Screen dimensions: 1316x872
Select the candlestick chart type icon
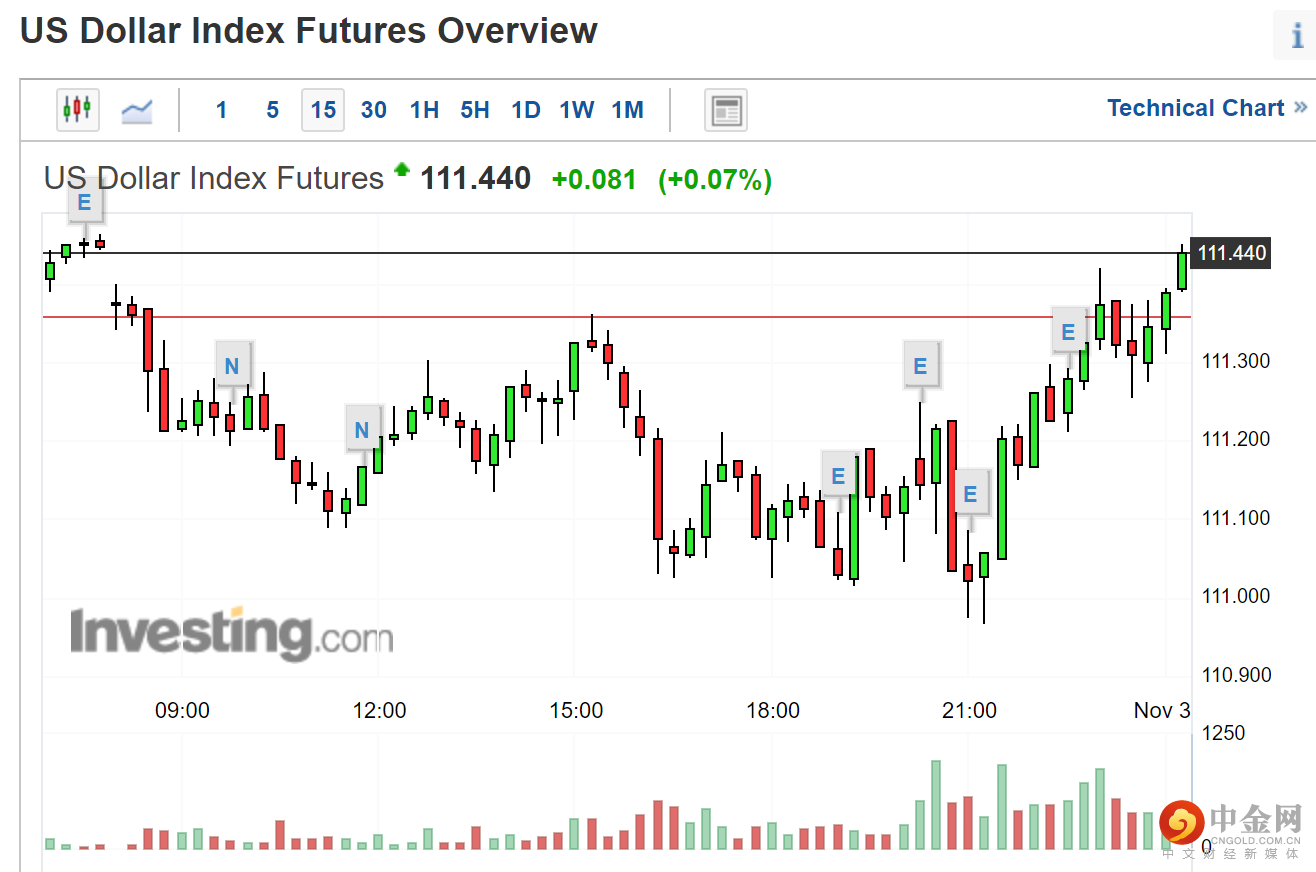(77, 109)
